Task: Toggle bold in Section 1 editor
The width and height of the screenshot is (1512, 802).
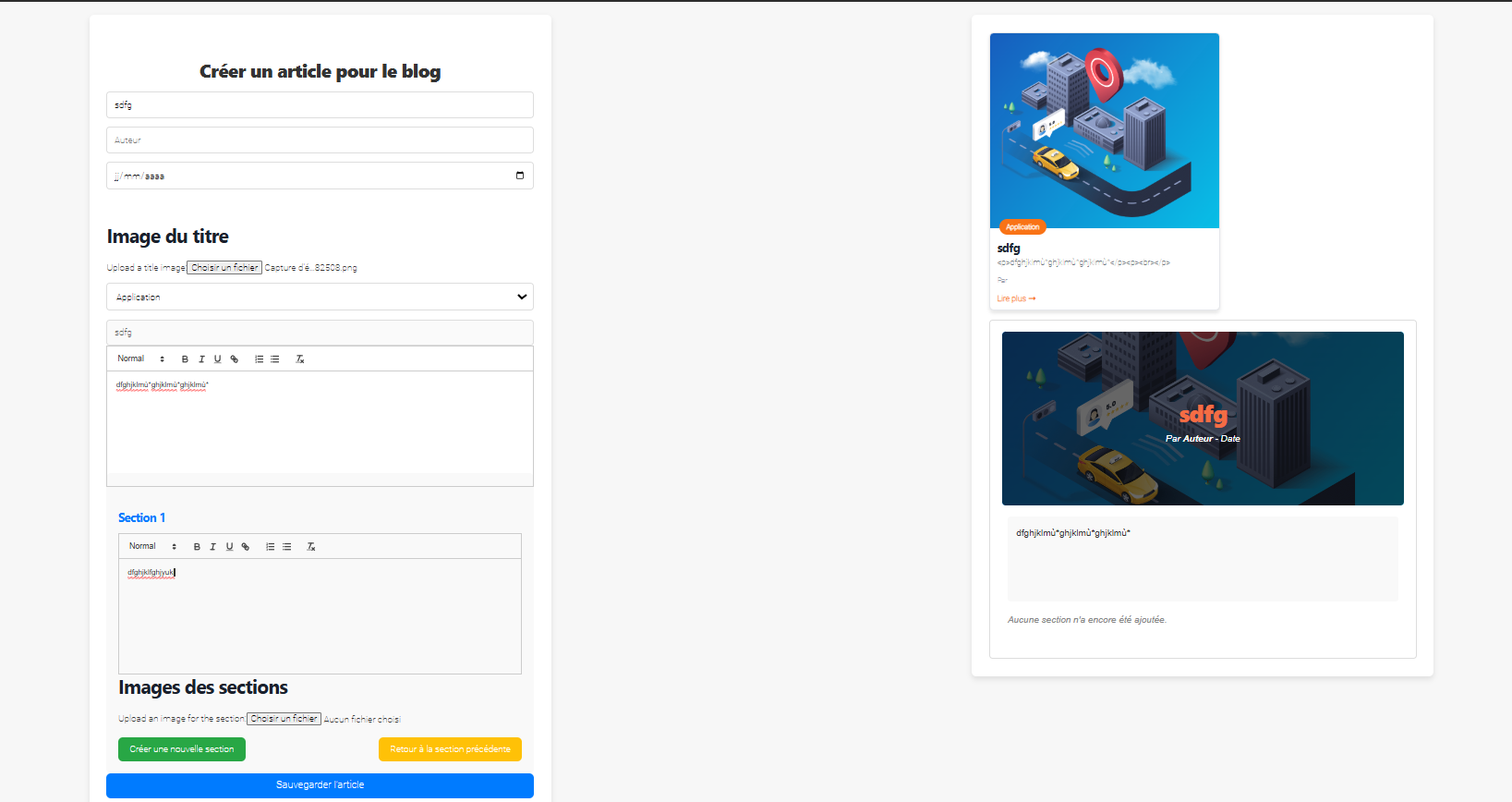Action: click(197, 547)
